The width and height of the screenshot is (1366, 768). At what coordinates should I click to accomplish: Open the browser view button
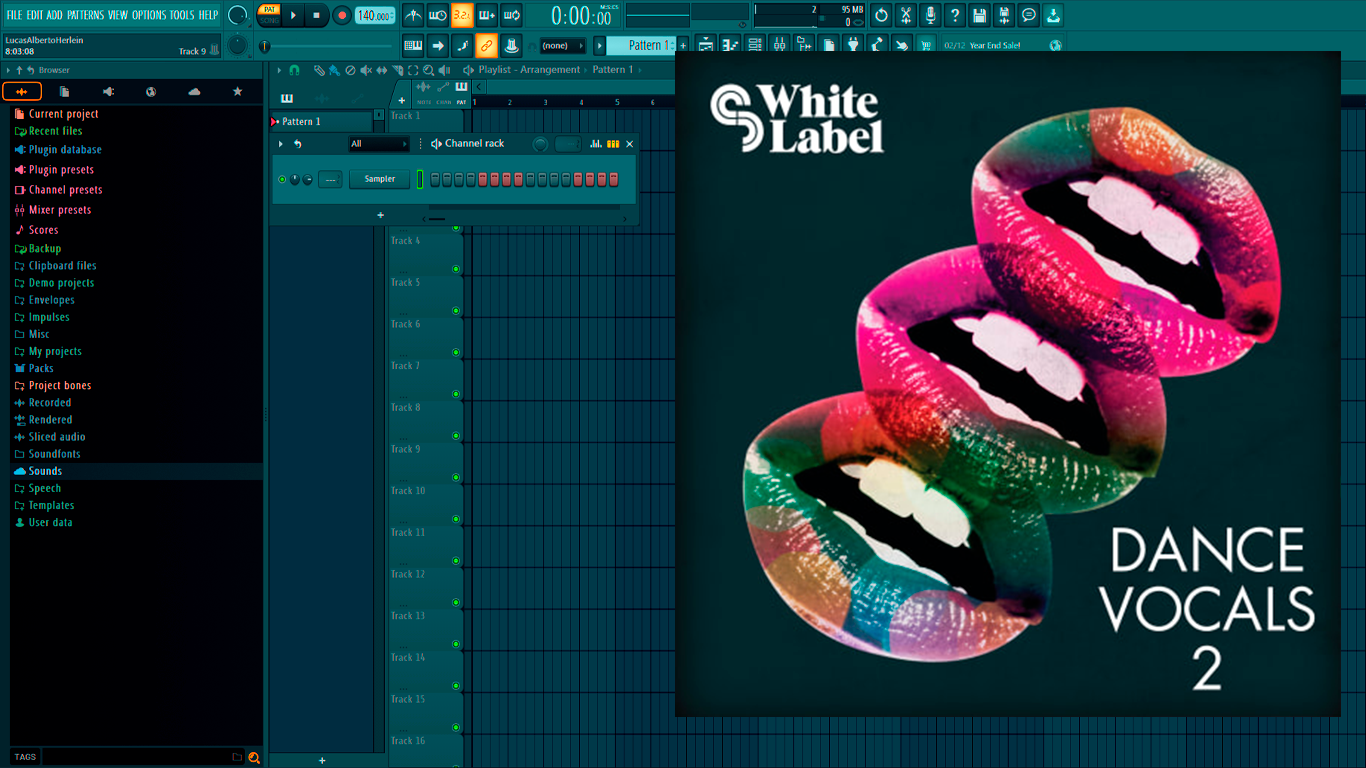(x=804, y=45)
